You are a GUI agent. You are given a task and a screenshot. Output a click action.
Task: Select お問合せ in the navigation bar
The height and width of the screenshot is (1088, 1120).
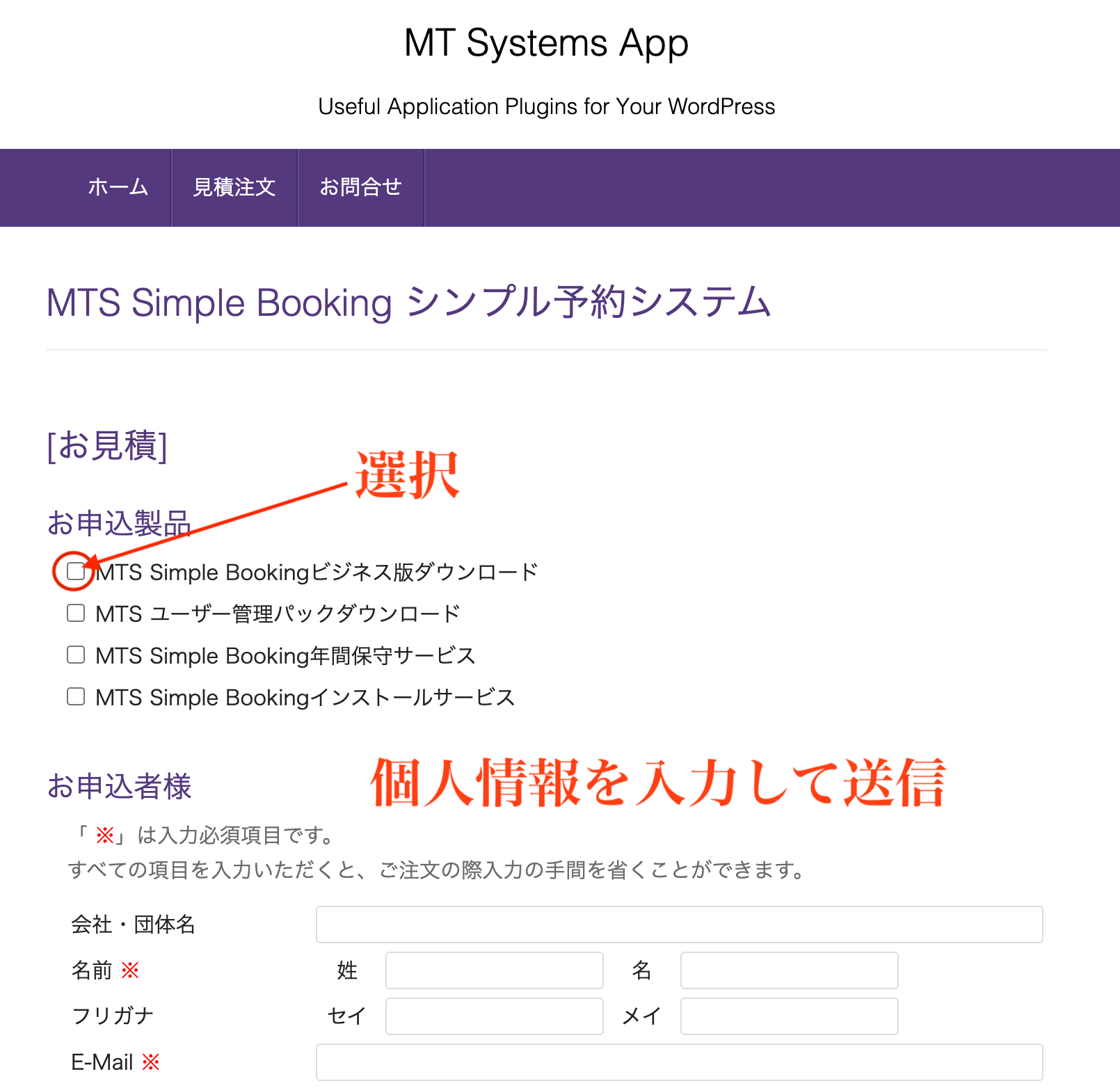360,187
